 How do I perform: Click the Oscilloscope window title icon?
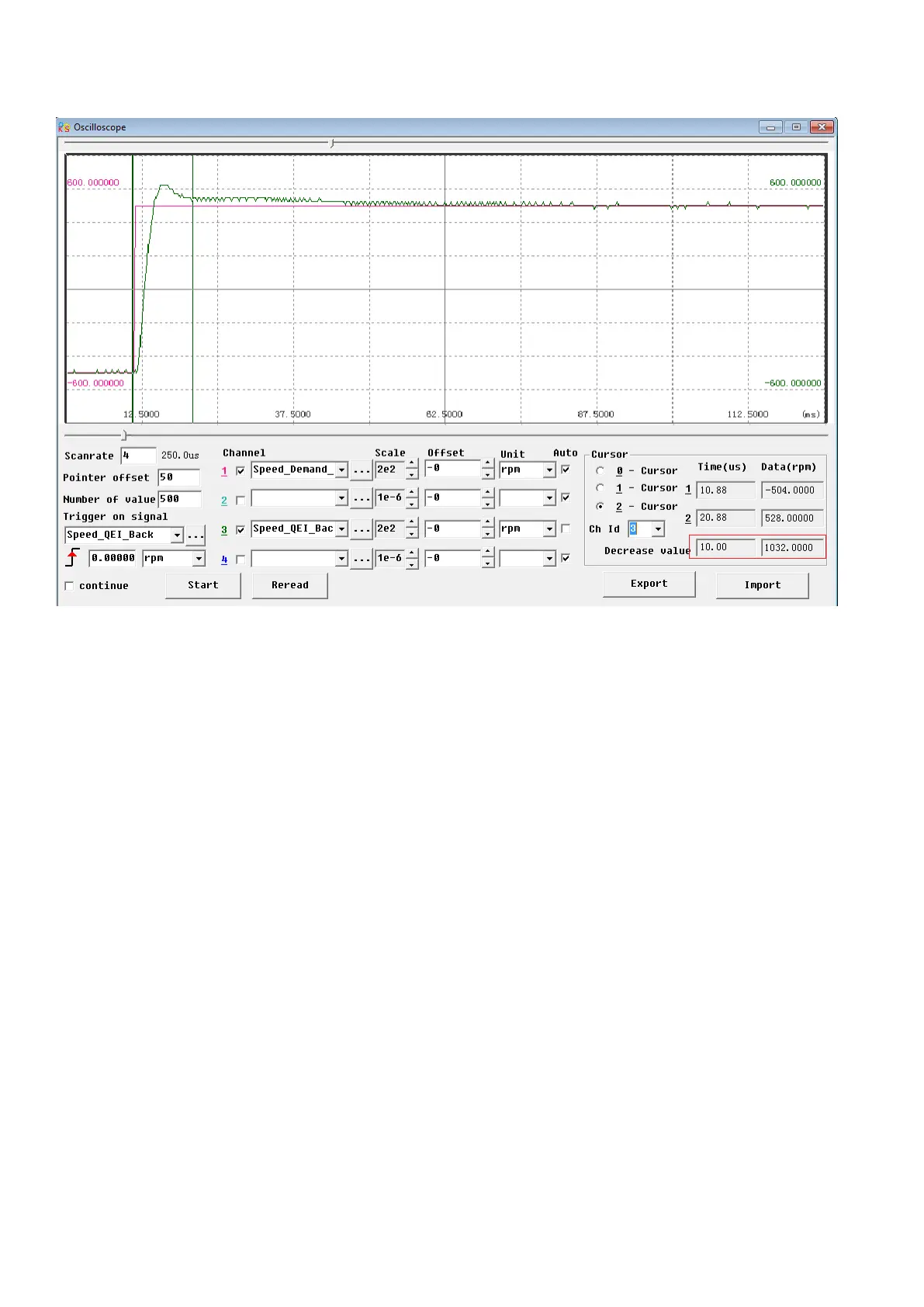pos(64,127)
